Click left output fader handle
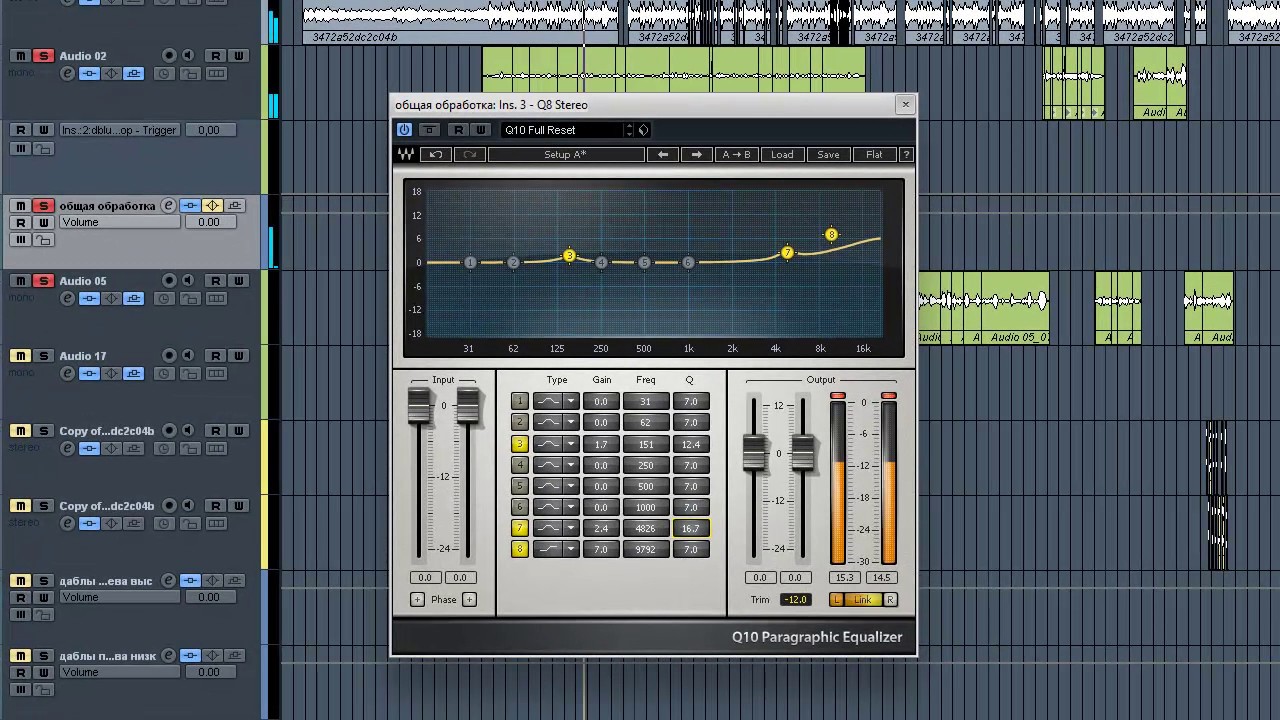The image size is (1280, 720). tap(754, 453)
